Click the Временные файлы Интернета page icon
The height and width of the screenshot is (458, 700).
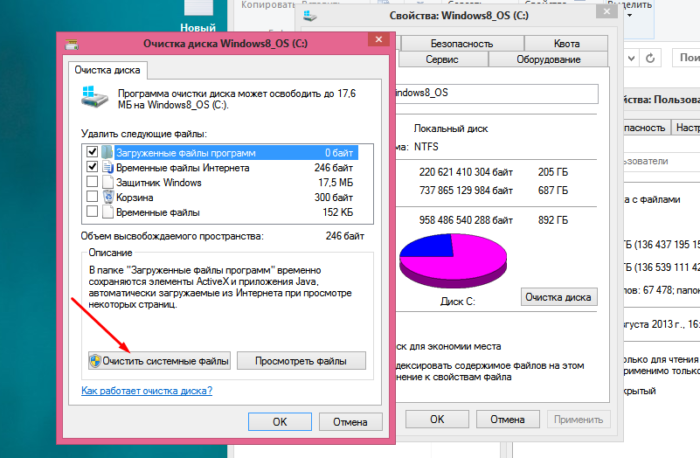click(x=108, y=167)
